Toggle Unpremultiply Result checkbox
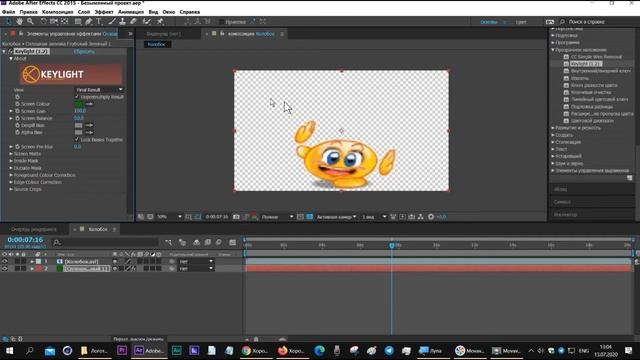The image size is (640, 360). tap(77, 97)
